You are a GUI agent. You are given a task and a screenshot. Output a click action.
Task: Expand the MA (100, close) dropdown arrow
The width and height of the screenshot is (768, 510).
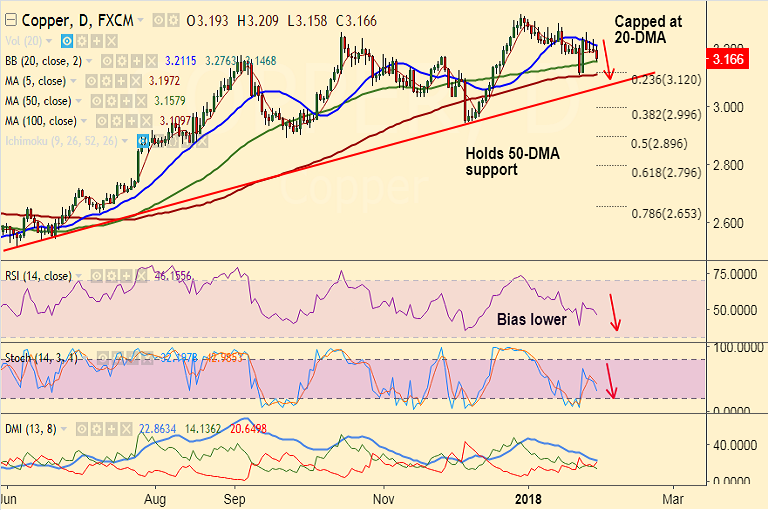click(84, 121)
